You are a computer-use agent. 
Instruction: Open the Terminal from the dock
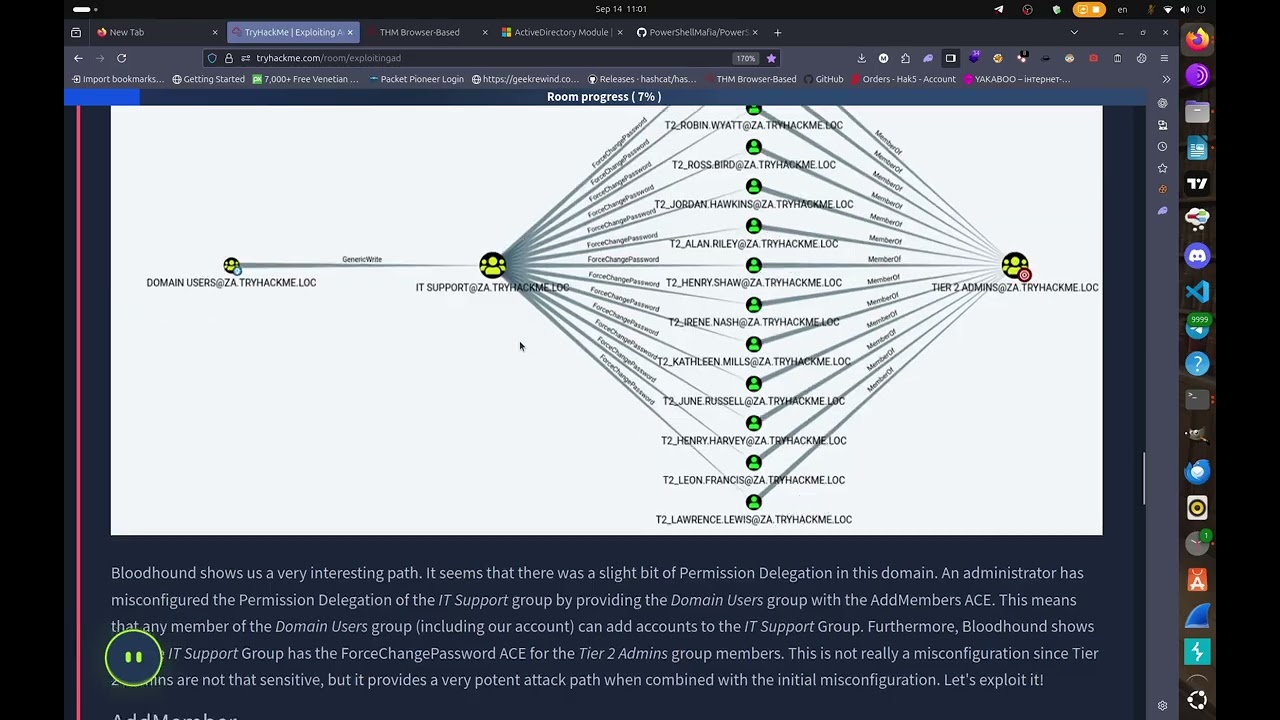pyautogui.click(x=1197, y=400)
